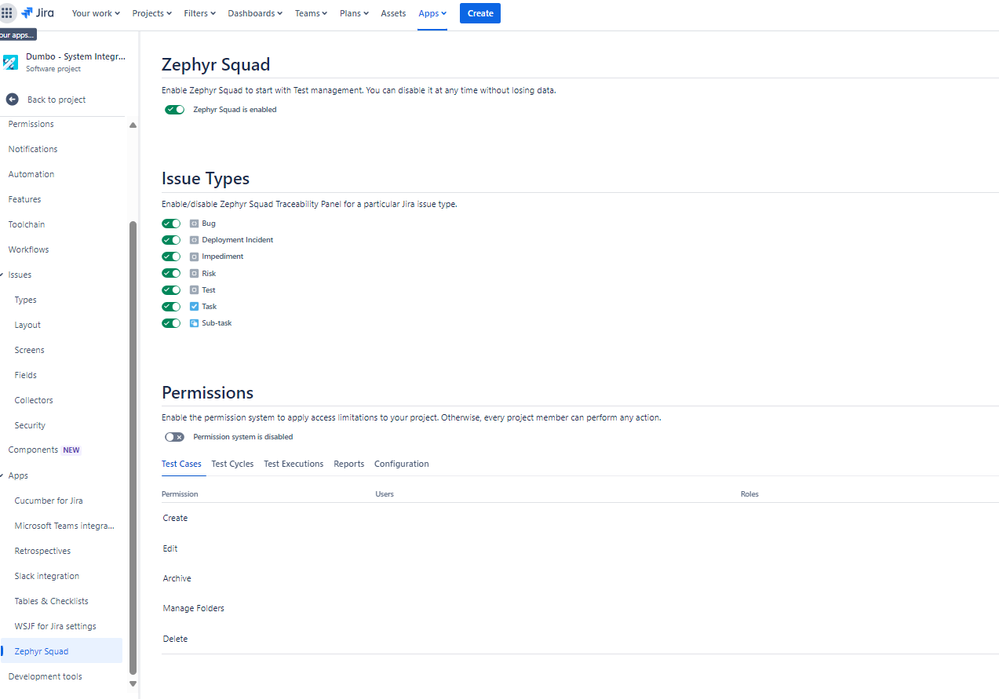Switch to the Test Executions tab
The height and width of the screenshot is (699, 999).
point(294,464)
